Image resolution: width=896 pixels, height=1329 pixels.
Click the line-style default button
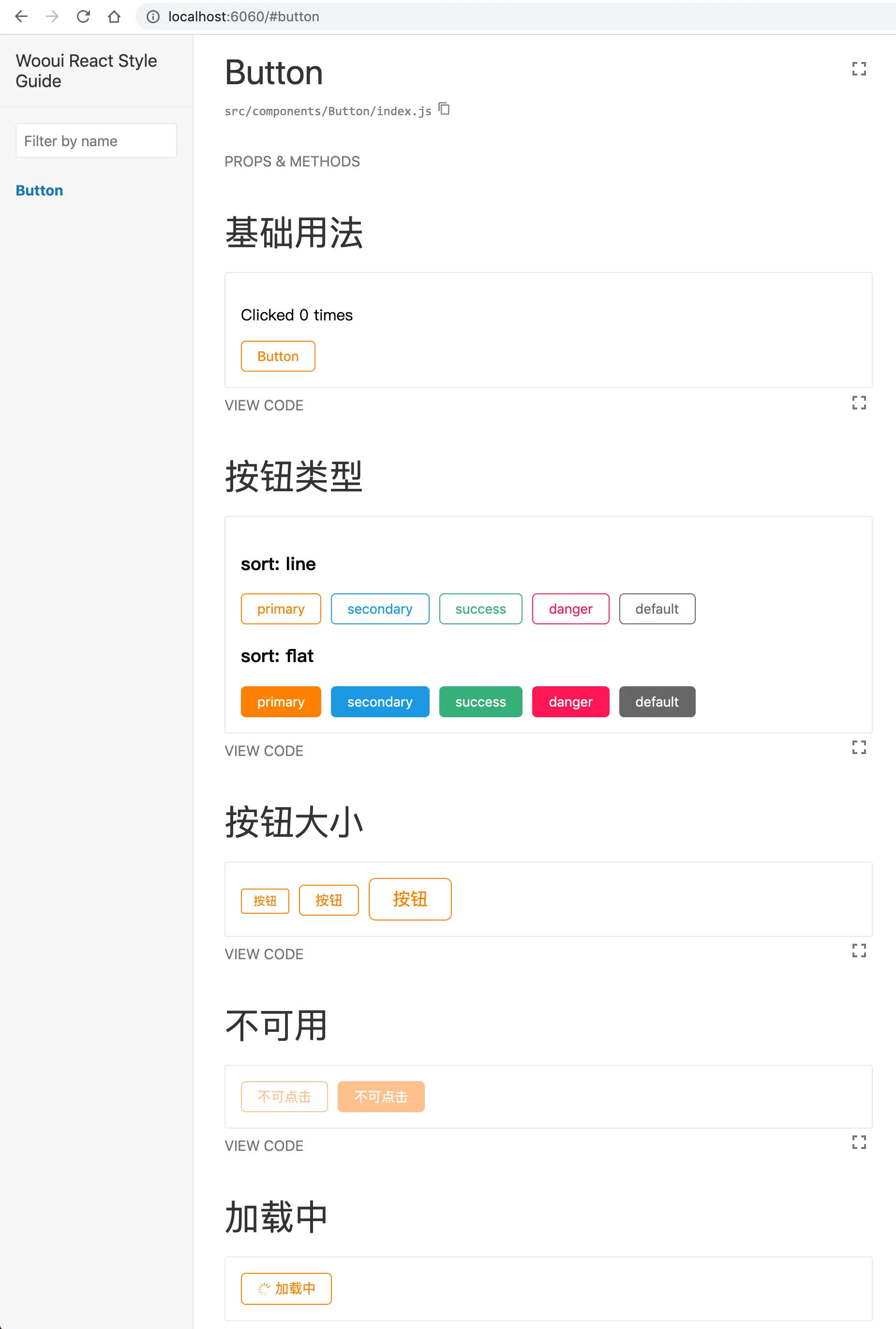tap(657, 609)
